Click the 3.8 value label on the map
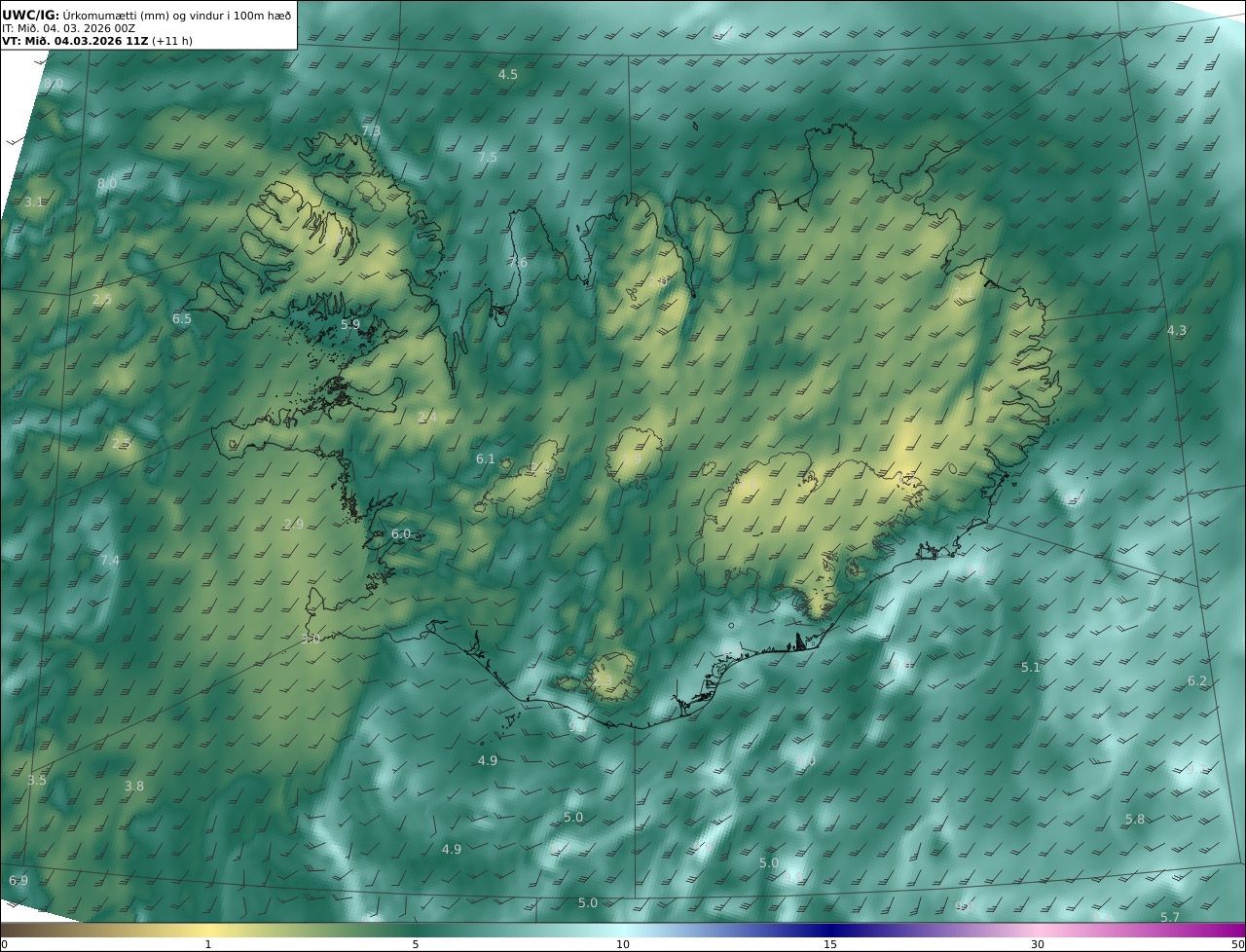This screenshot has width=1246, height=952. pyautogui.click(x=134, y=786)
